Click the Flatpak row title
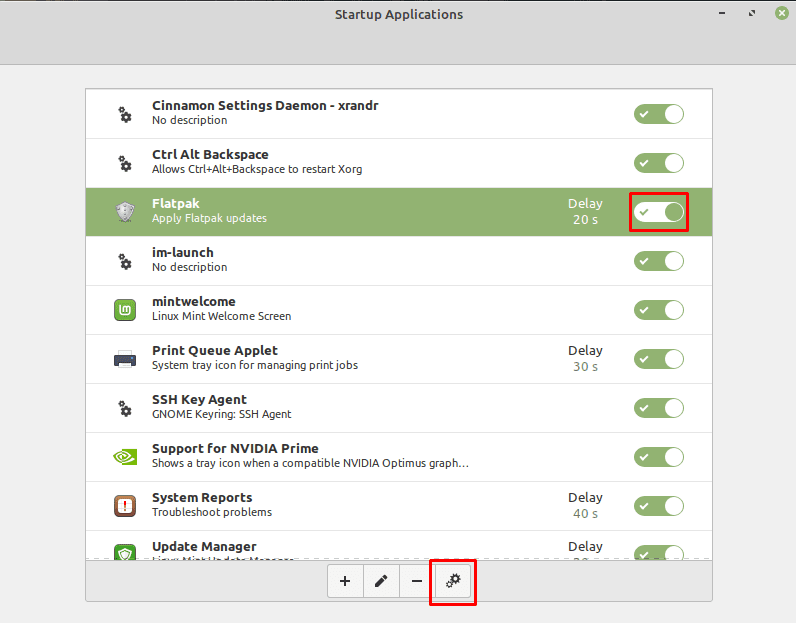Image resolution: width=796 pixels, height=623 pixels. (176, 204)
